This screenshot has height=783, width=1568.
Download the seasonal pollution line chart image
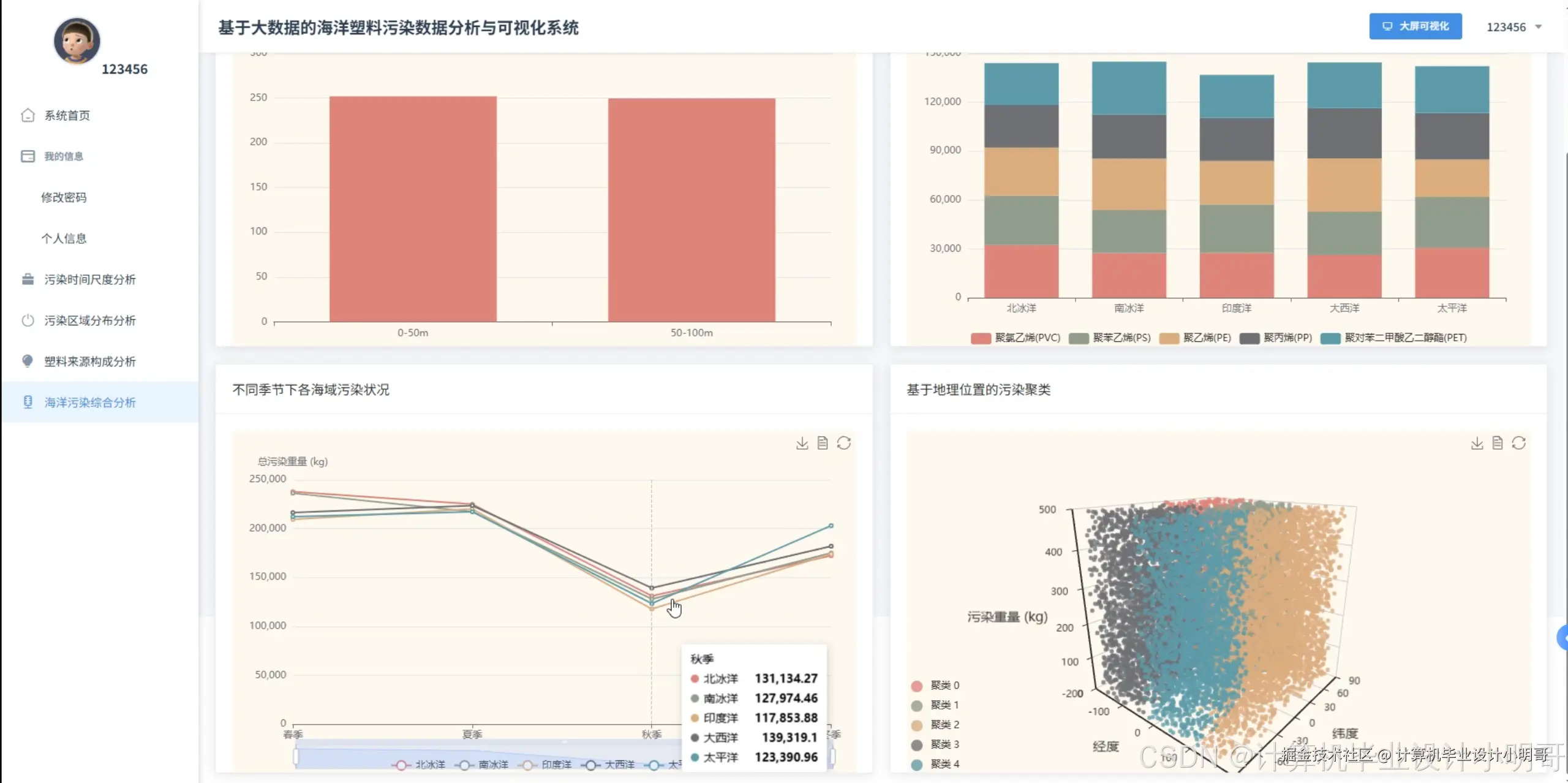pyautogui.click(x=802, y=443)
